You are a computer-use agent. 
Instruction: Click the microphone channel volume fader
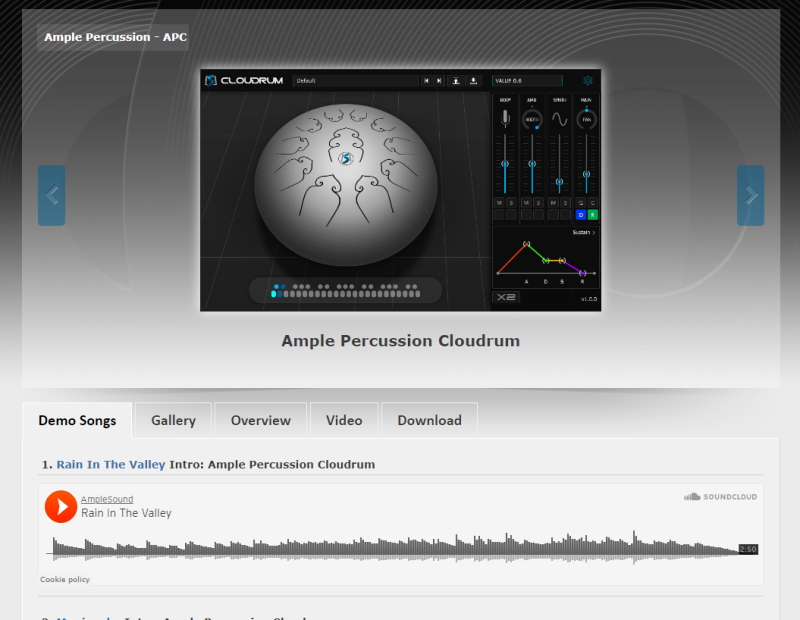[x=505, y=164]
